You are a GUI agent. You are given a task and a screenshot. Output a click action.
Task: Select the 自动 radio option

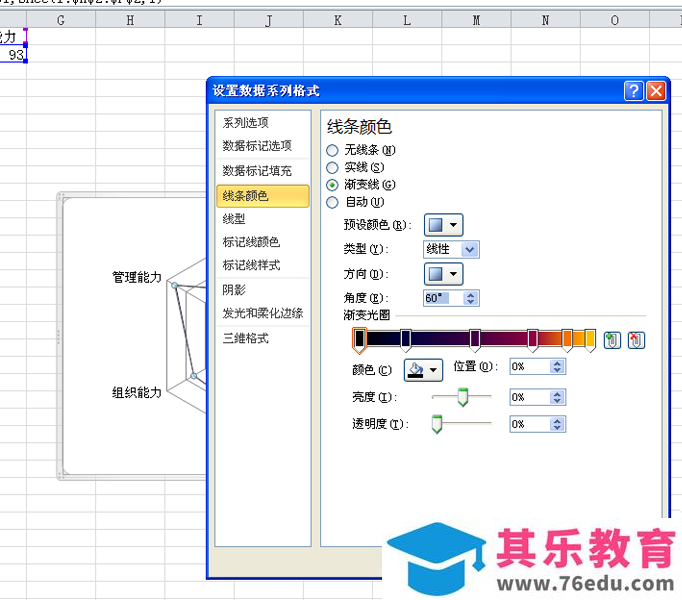tap(332, 202)
